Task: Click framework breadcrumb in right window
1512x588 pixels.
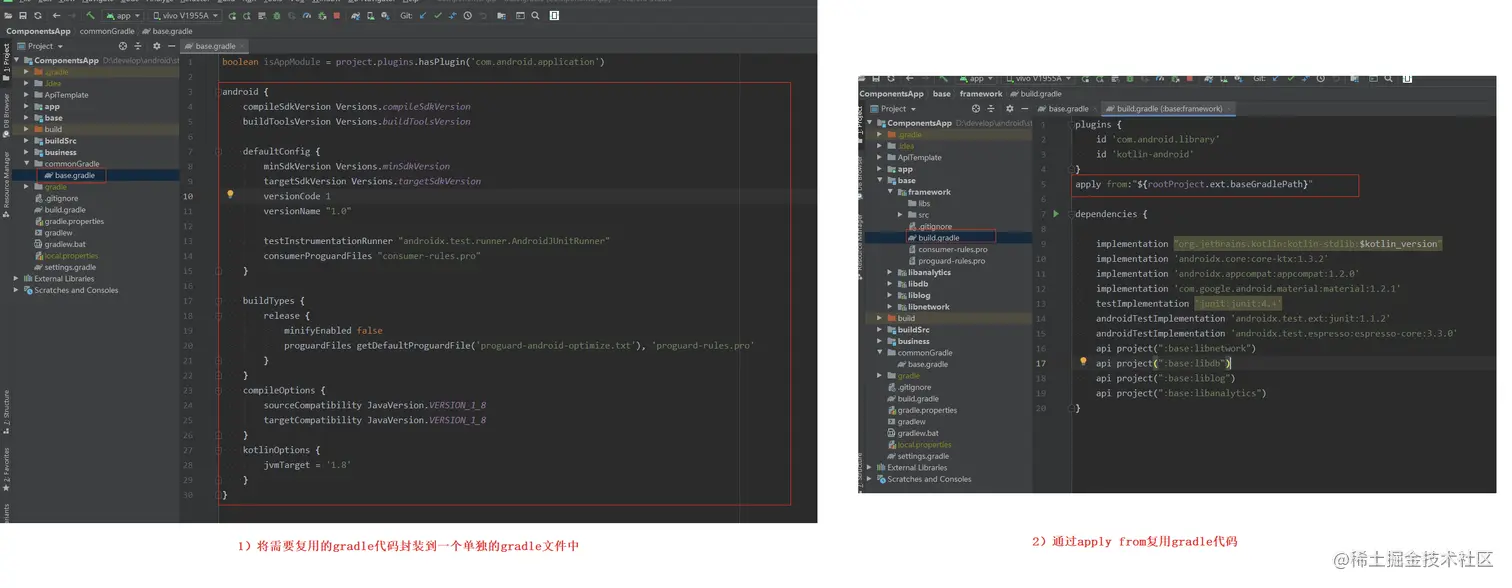Action: coord(981,94)
